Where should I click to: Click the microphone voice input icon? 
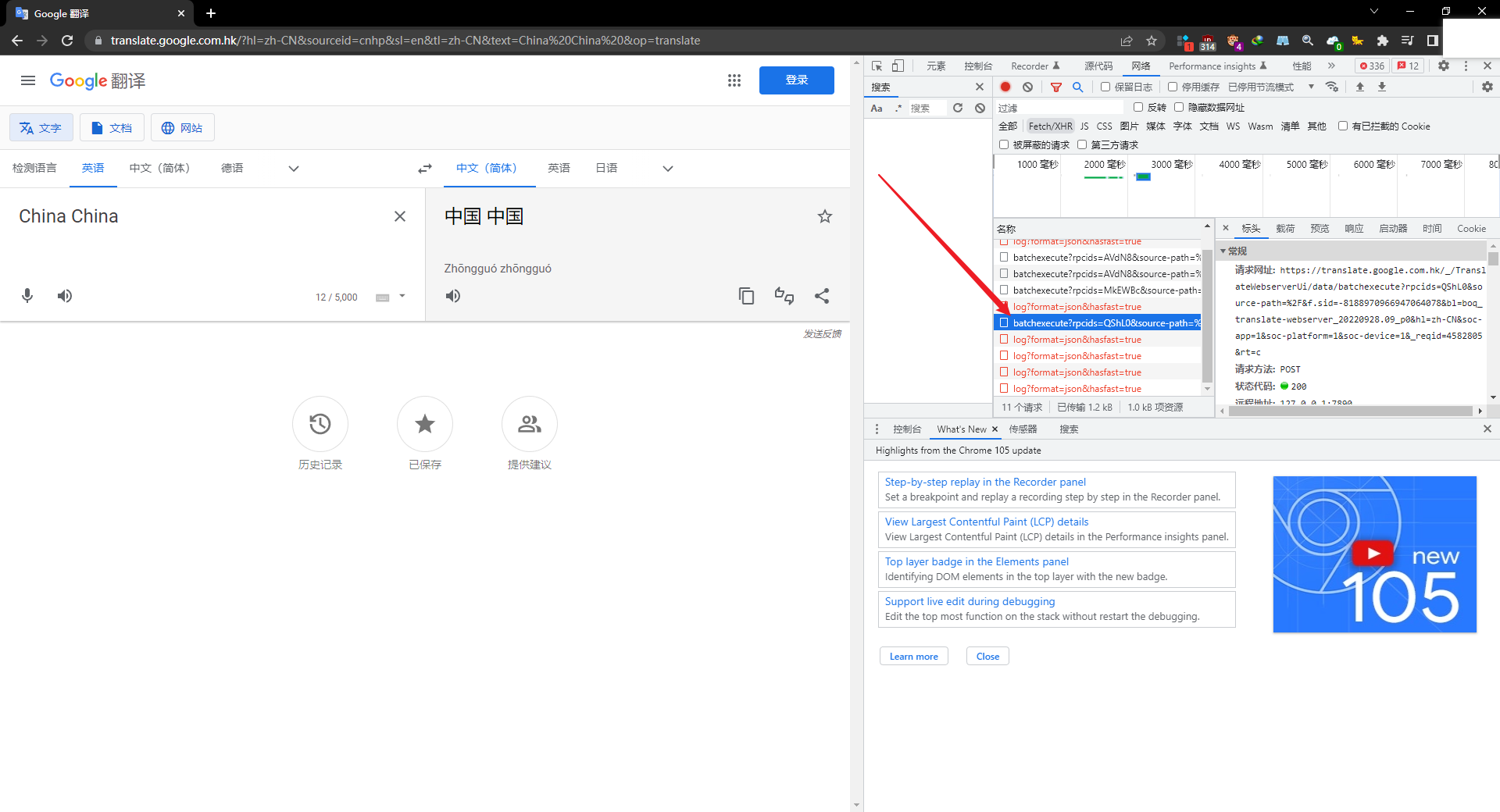pyautogui.click(x=27, y=296)
